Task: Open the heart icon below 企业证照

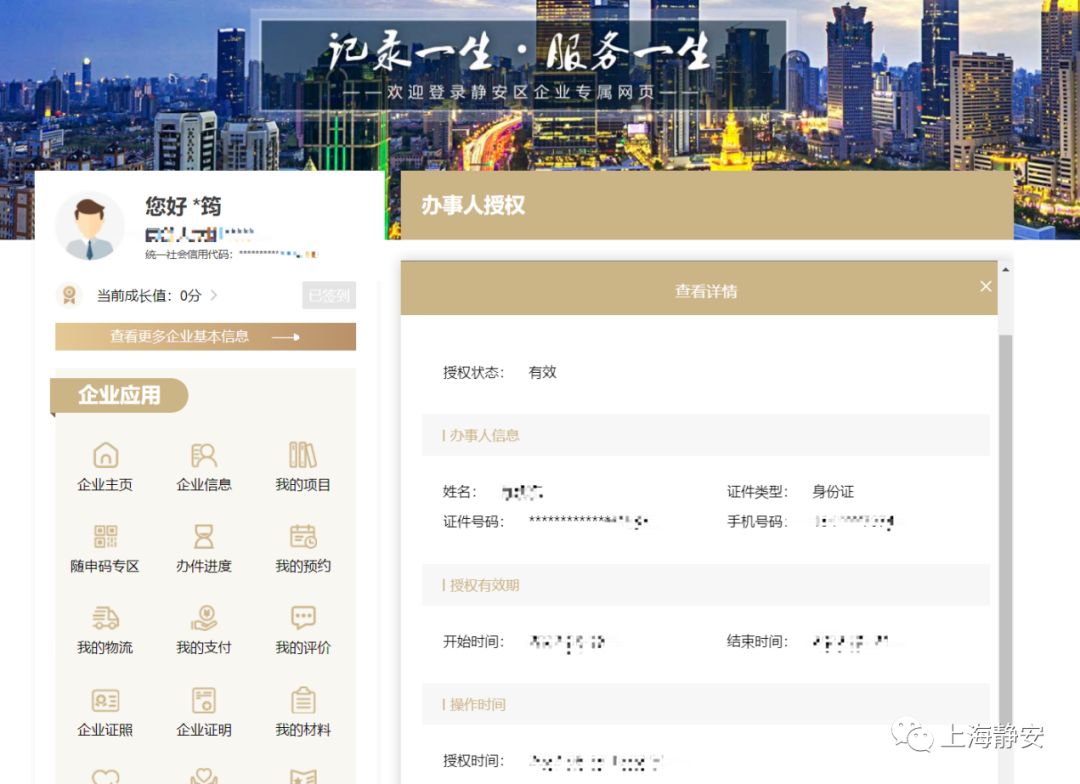Action: [106, 775]
